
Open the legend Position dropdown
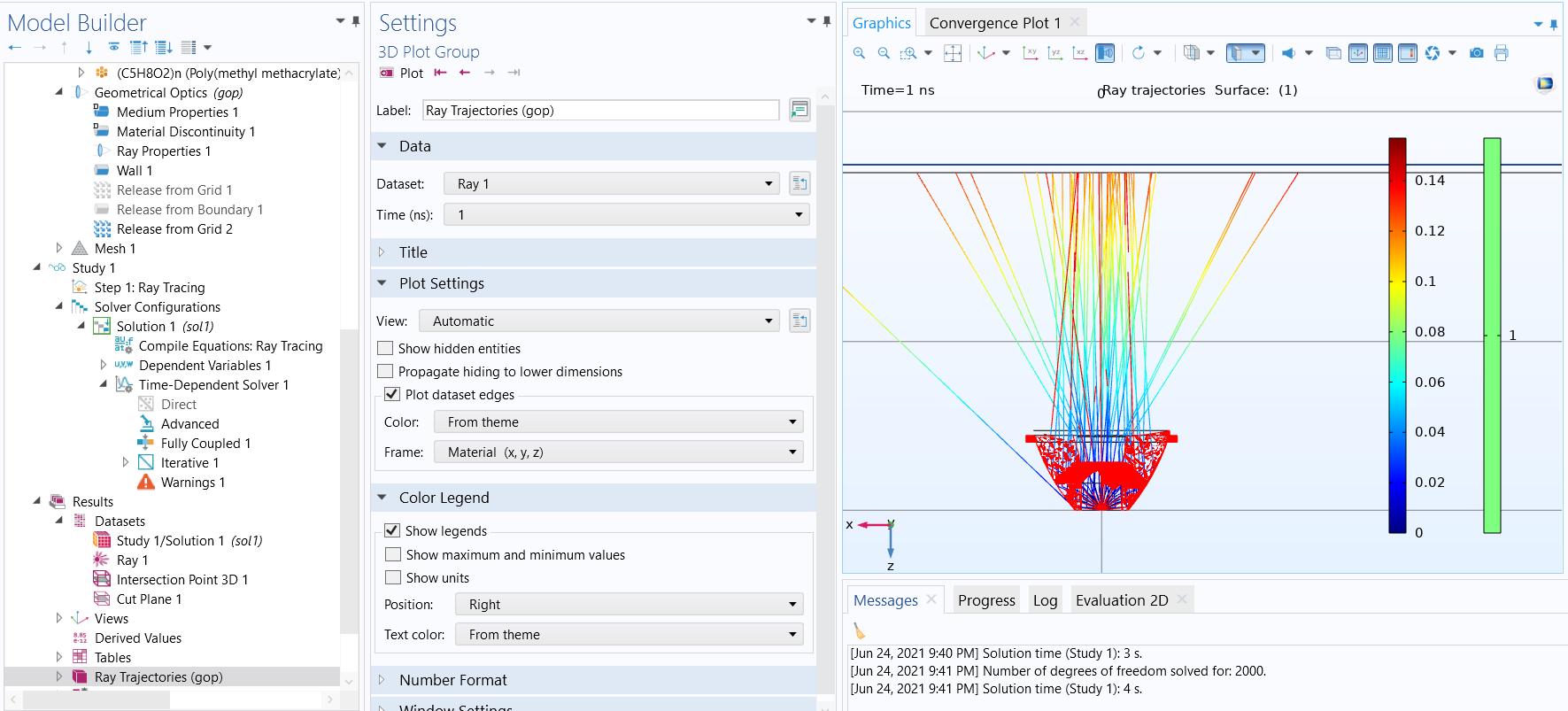630,604
